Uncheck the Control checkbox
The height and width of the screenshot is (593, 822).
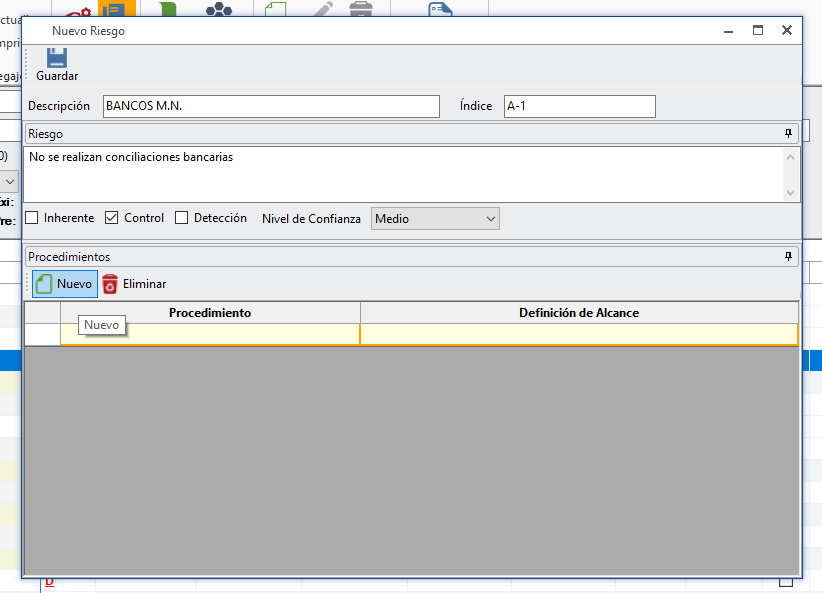coord(112,218)
